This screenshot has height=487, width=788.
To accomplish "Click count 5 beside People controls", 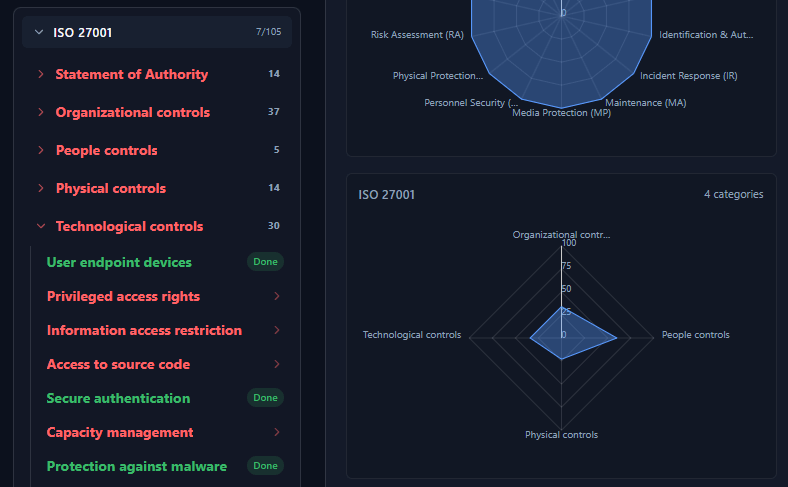I will [x=276, y=150].
